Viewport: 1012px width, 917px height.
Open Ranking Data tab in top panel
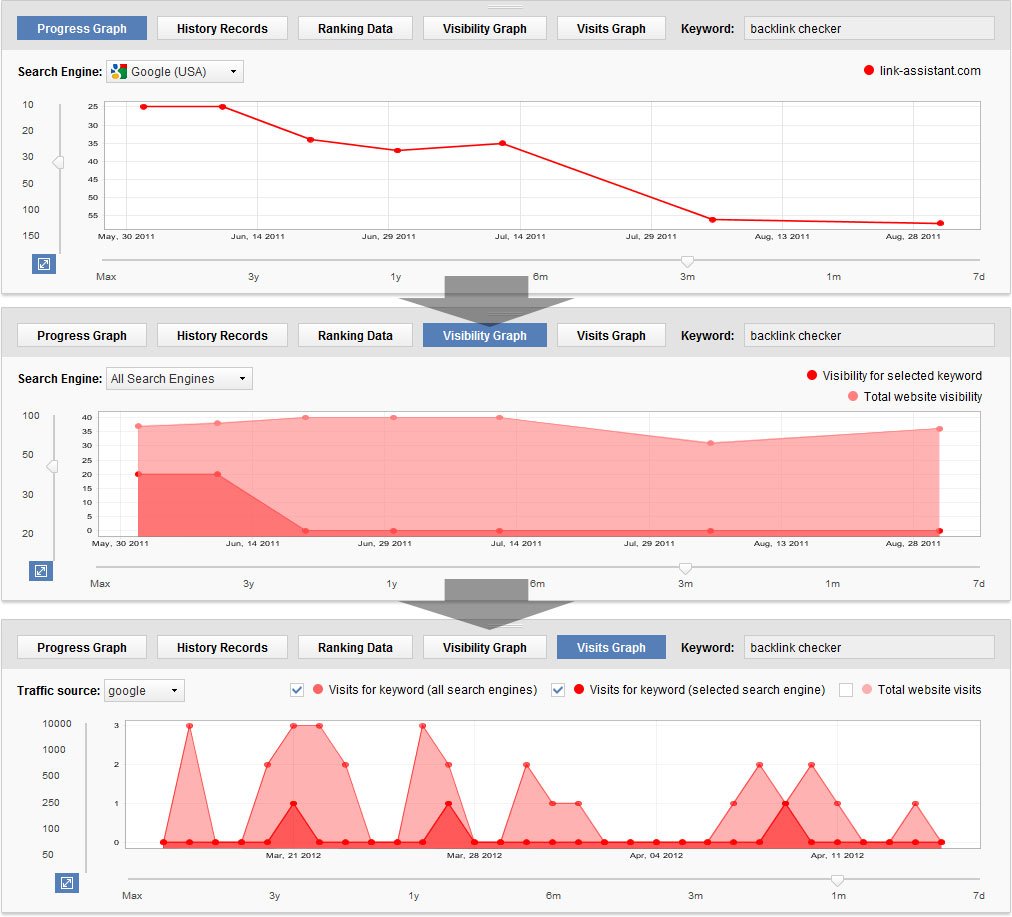tap(355, 28)
